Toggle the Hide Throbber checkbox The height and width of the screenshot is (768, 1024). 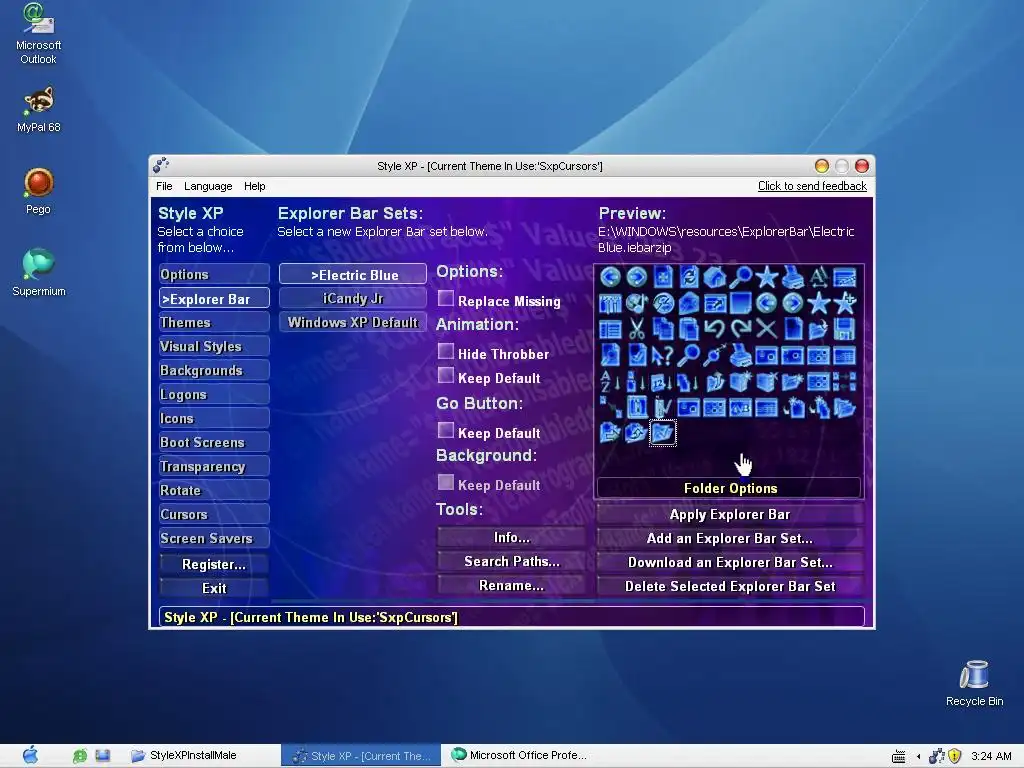pyautogui.click(x=445, y=351)
